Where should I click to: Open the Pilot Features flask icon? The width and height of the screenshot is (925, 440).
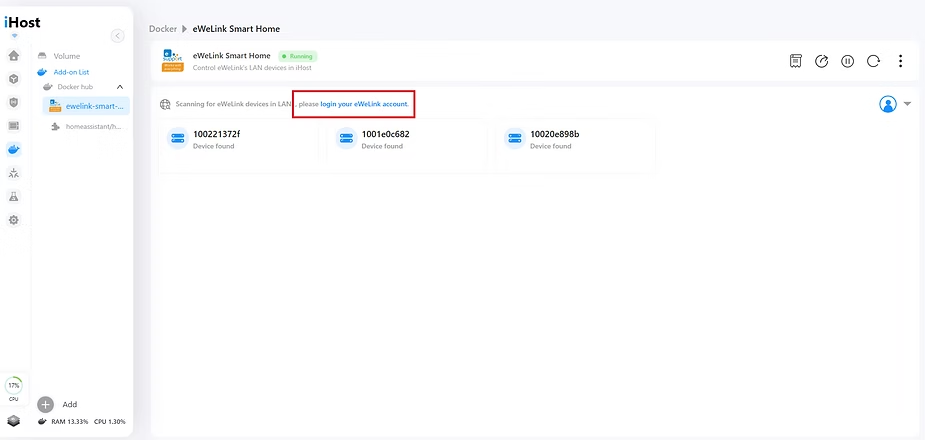pyautogui.click(x=14, y=197)
